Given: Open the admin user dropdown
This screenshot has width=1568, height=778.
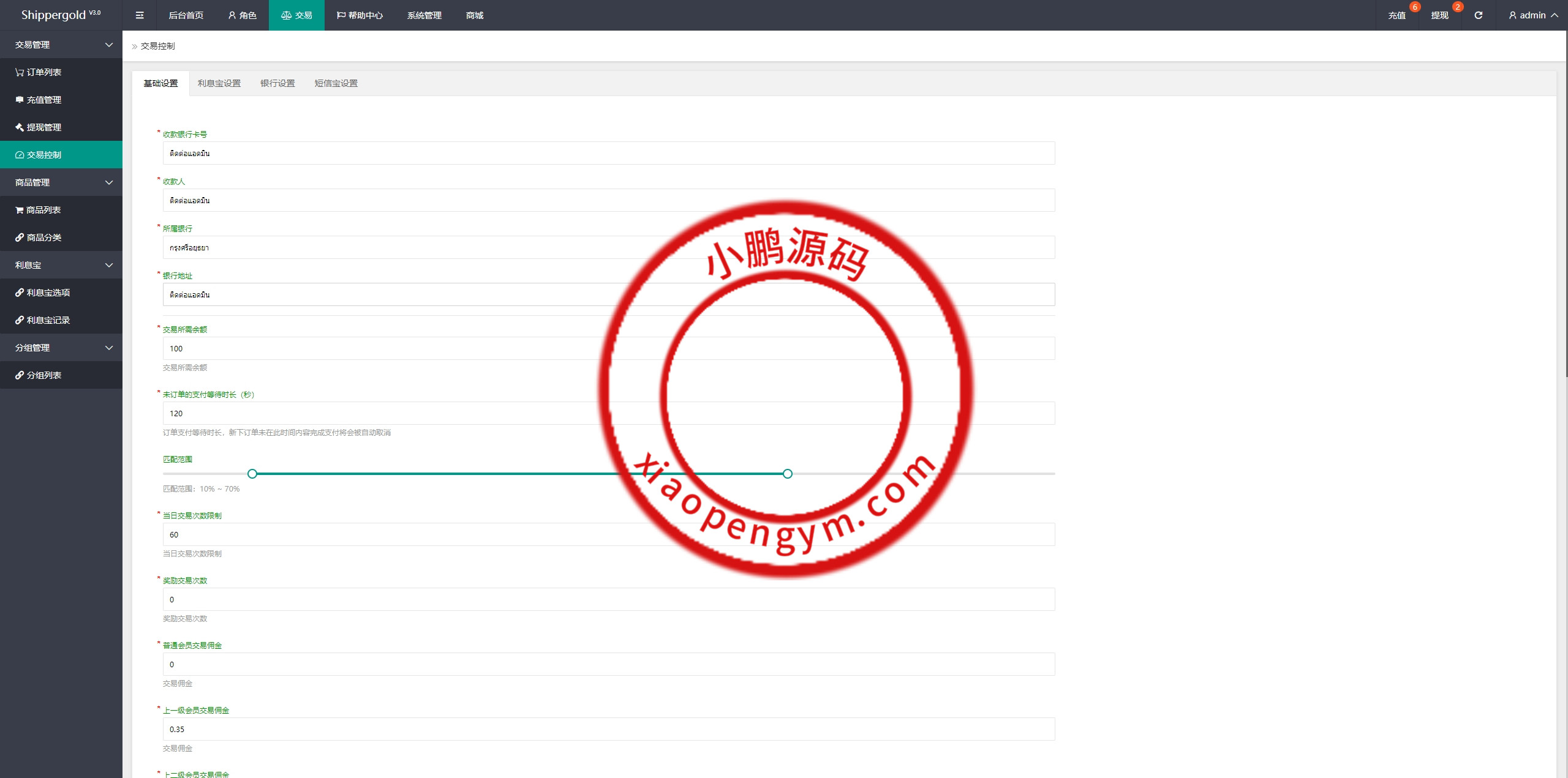Looking at the screenshot, I should 1532,15.
